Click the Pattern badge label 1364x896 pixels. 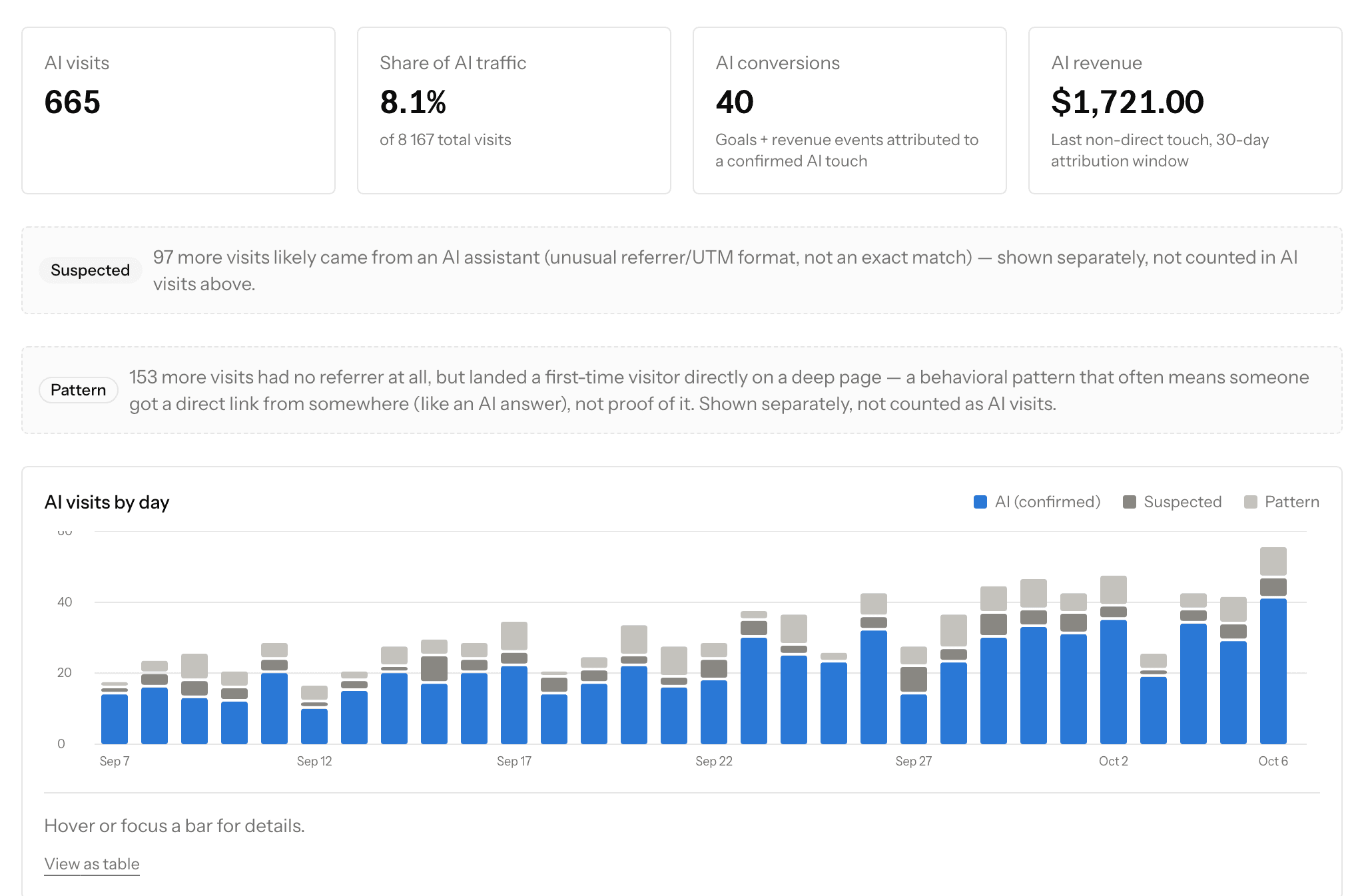coord(79,390)
